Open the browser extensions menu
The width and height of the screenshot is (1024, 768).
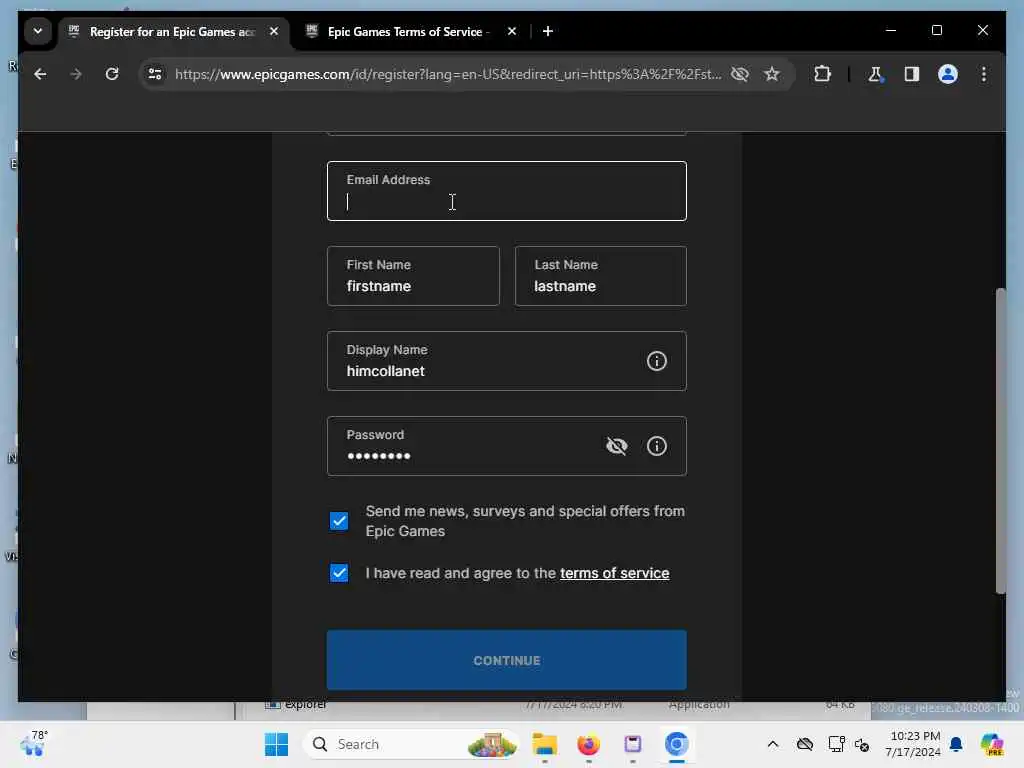click(822, 74)
